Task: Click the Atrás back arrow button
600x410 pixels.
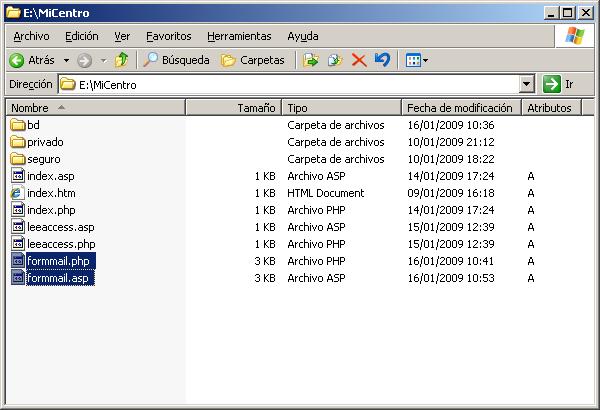Action: pos(32,60)
